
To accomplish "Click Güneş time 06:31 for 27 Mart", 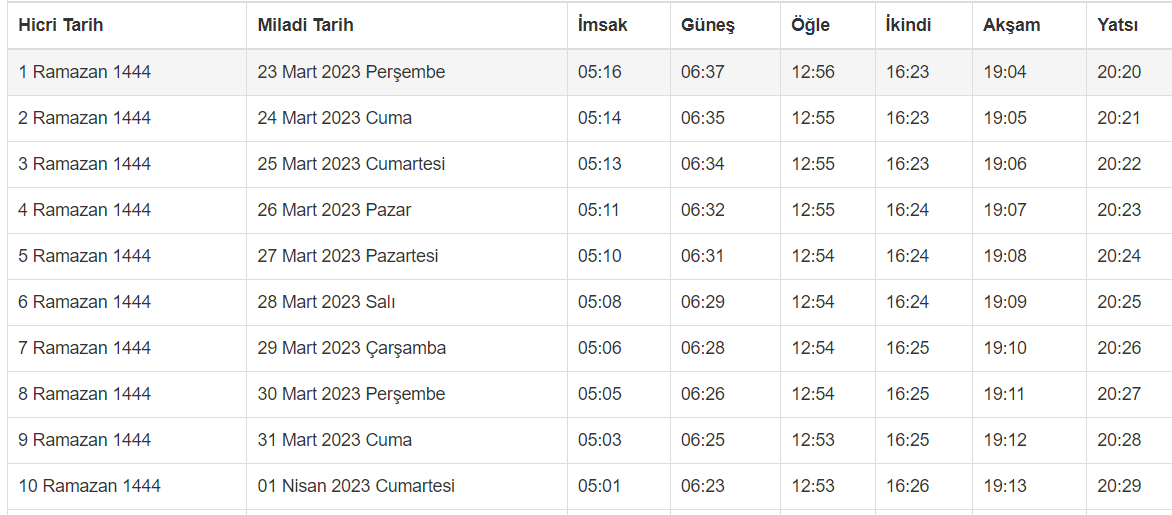I will (702, 256).
